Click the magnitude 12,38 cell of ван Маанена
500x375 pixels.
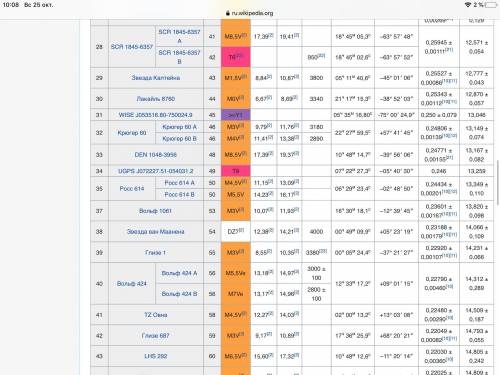click(263, 231)
